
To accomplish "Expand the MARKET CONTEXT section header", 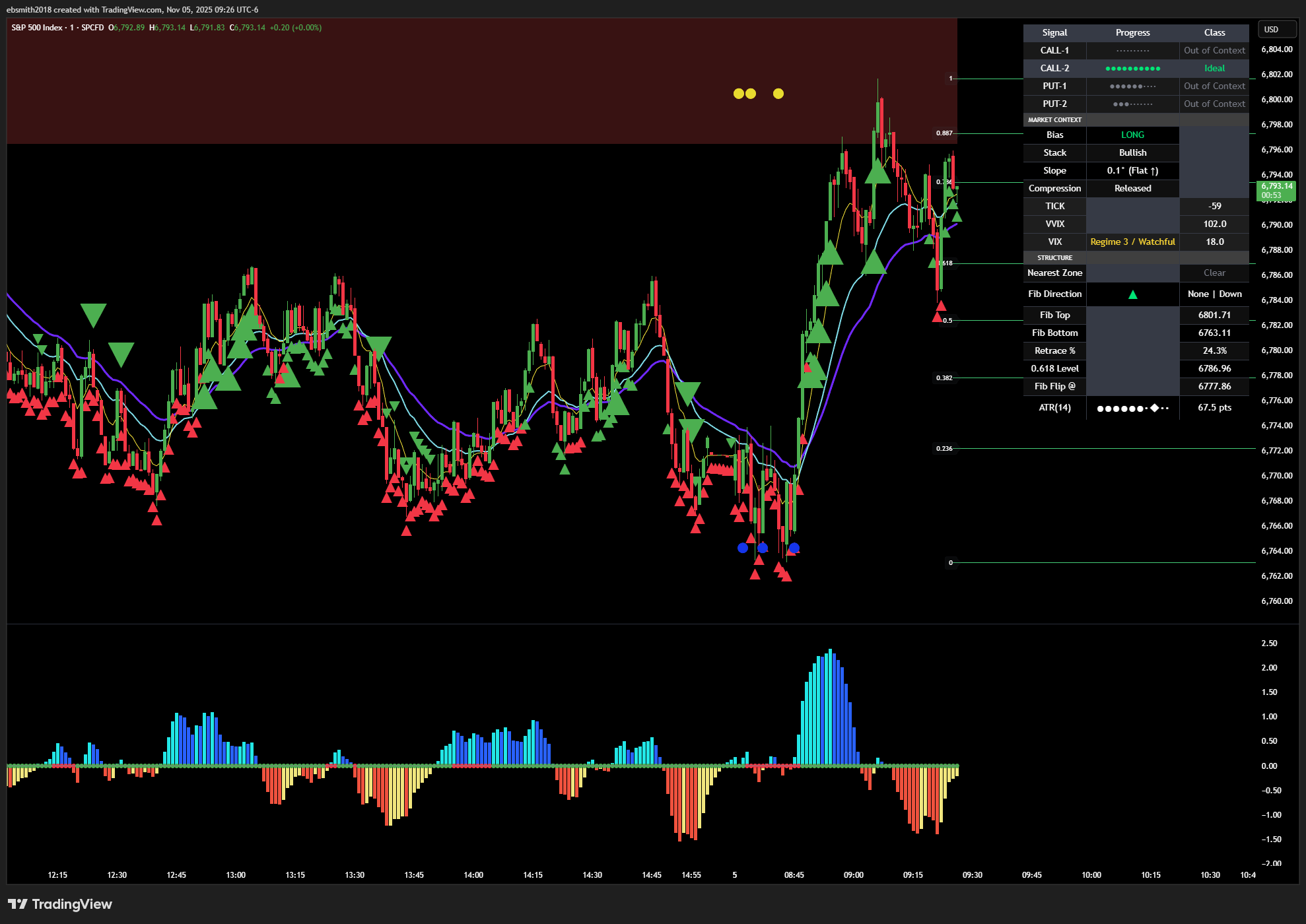I will tap(1054, 120).
